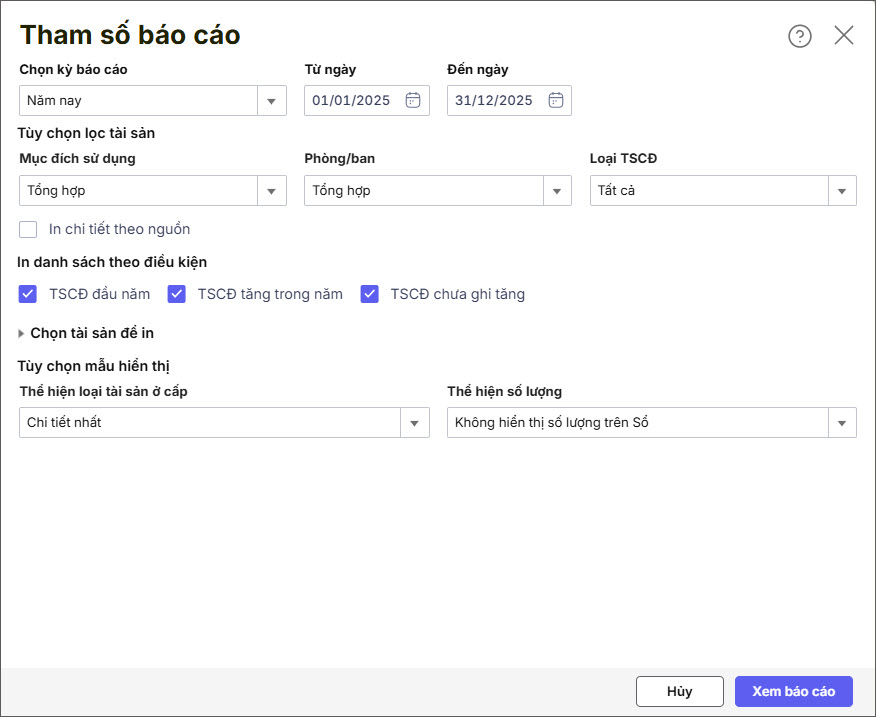Click the Từ ngày date input field

click(x=352, y=100)
